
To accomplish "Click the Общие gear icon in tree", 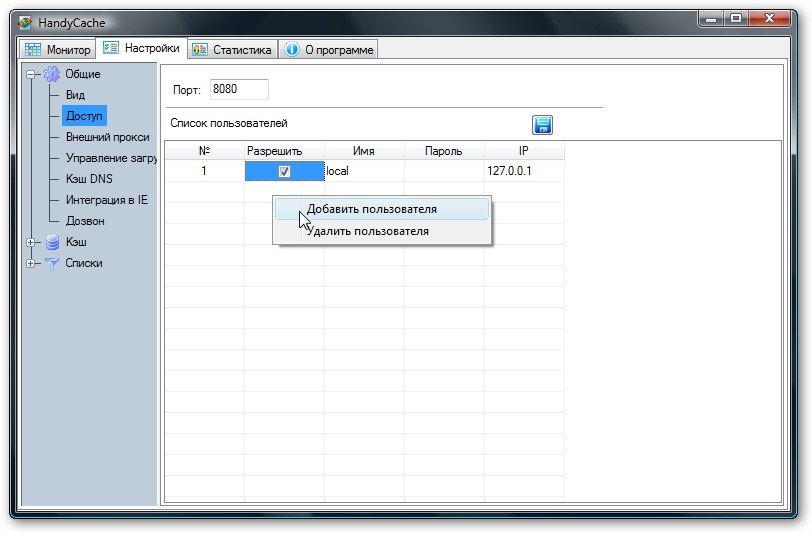I will point(52,74).
